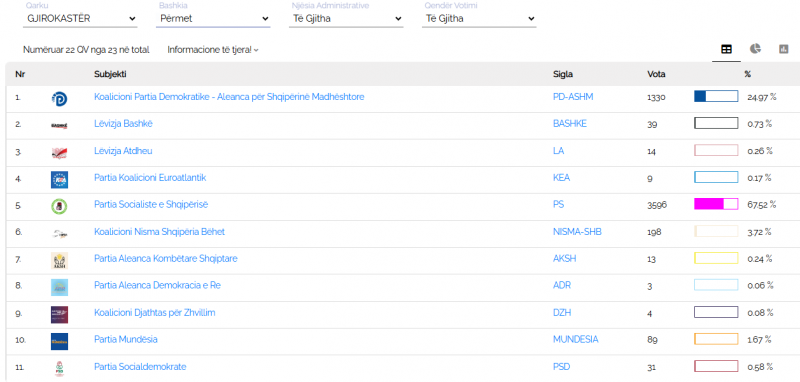Click the Partia Socialdemokrate logo
Screen dimensions: 800x382
59,368
